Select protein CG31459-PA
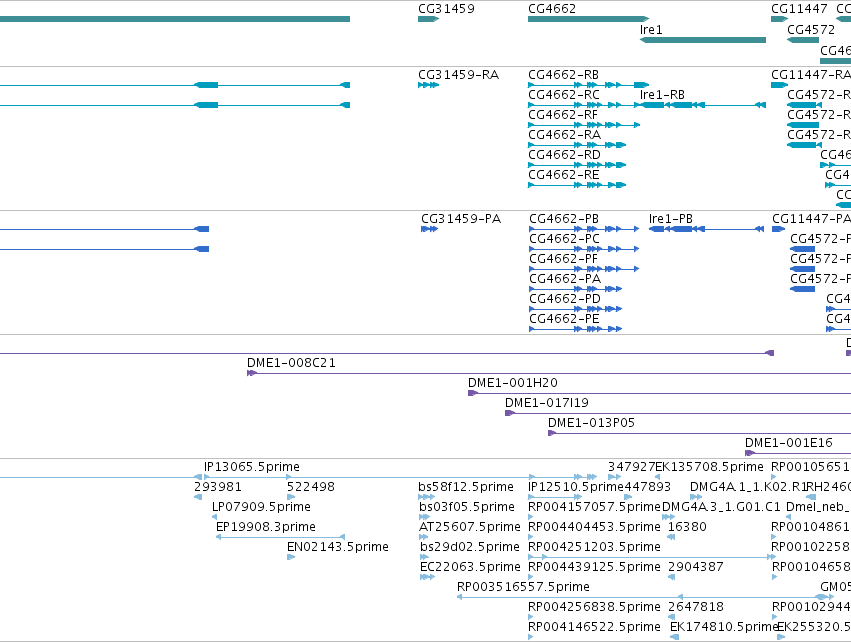Viewport: 851px width, 642px height. (x=461, y=219)
